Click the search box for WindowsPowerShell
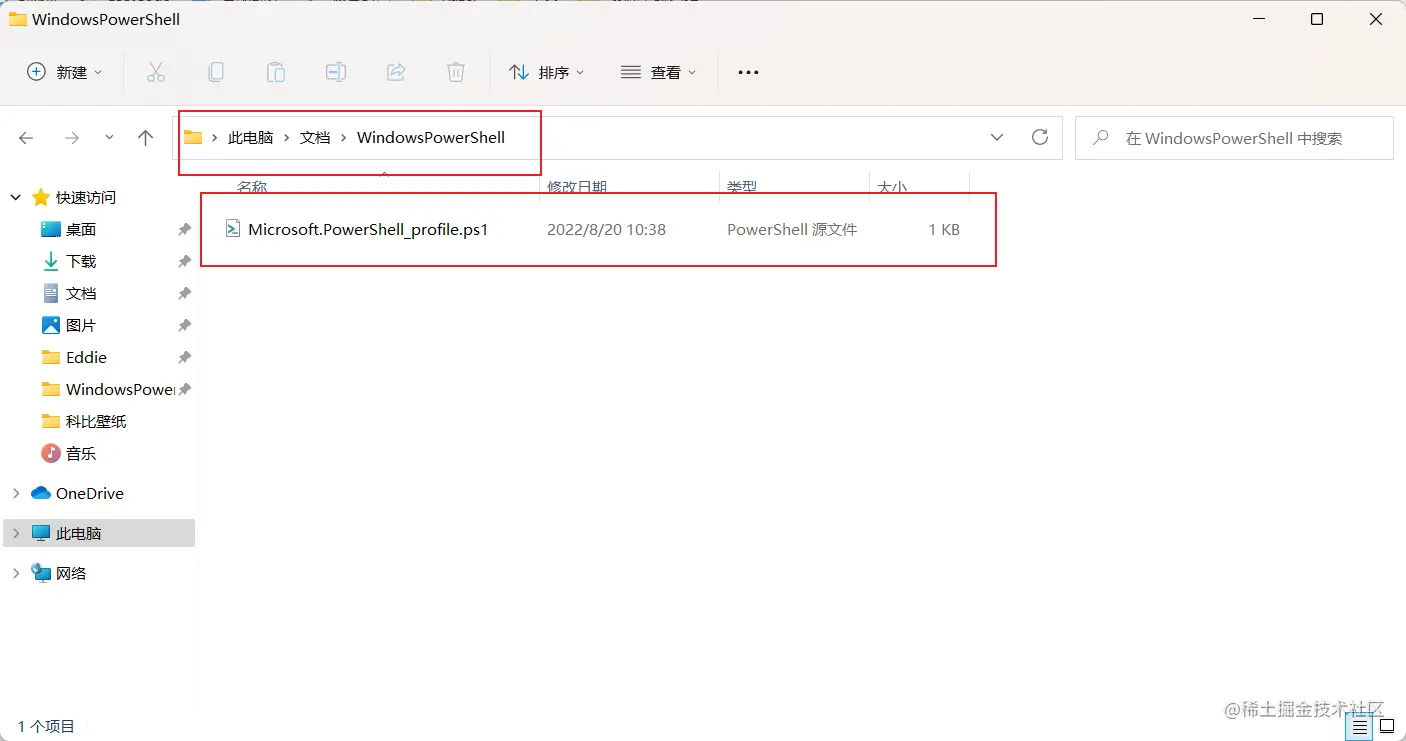Image resolution: width=1406 pixels, height=741 pixels. 1234,138
